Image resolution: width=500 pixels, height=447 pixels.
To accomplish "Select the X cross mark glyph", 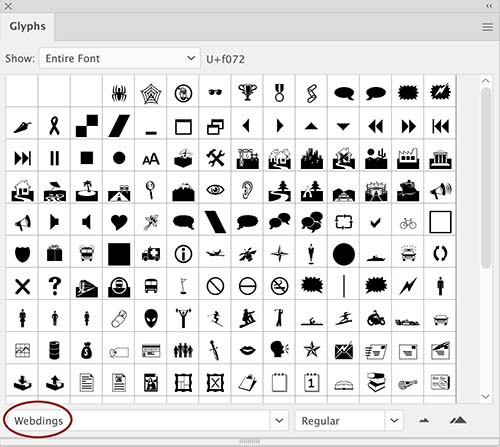I will coord(23,286).
